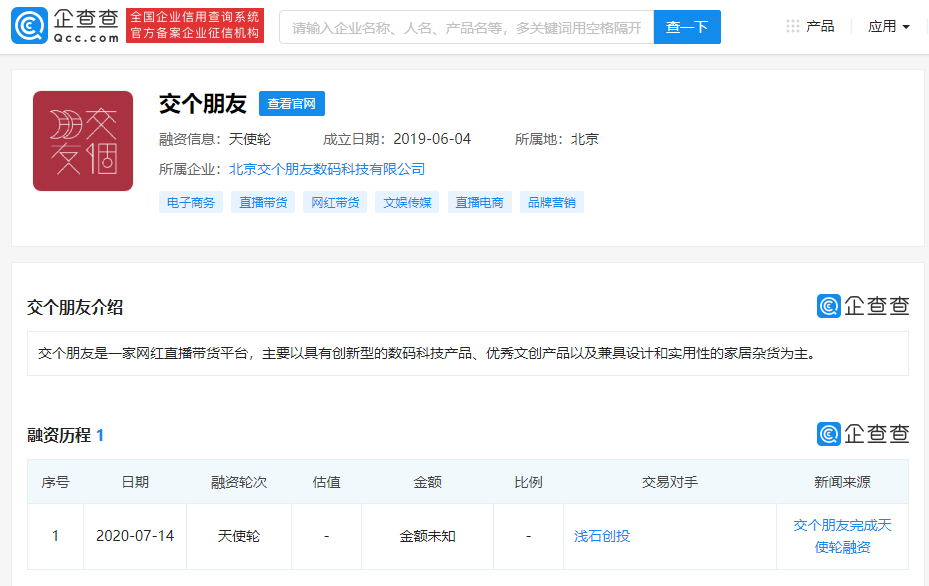This screenshot has width=929, height=586.
Task: Select the 网红带货 tag
Action: [335, 203]
